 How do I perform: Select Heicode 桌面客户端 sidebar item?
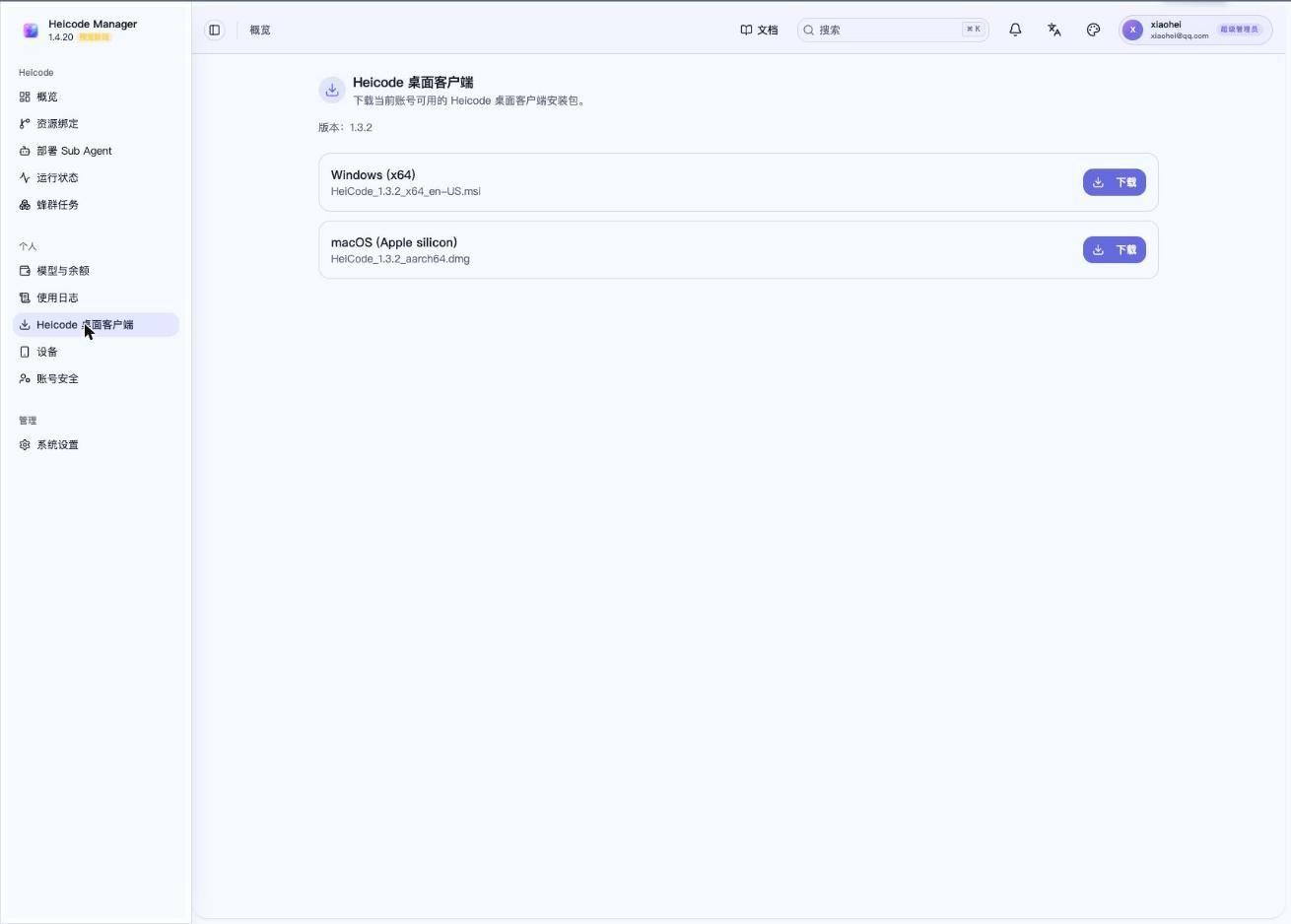[96, 324]
